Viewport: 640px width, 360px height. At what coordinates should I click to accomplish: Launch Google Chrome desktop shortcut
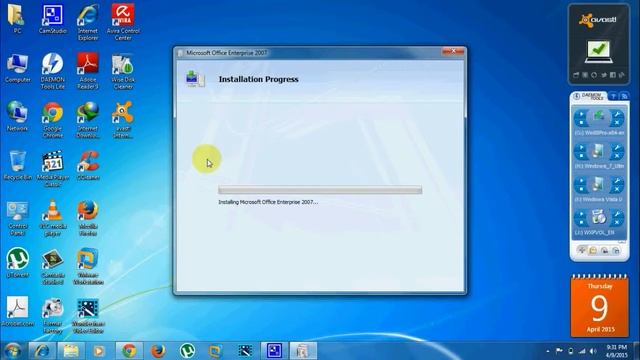pyautogui.click(x=52, y=120)
